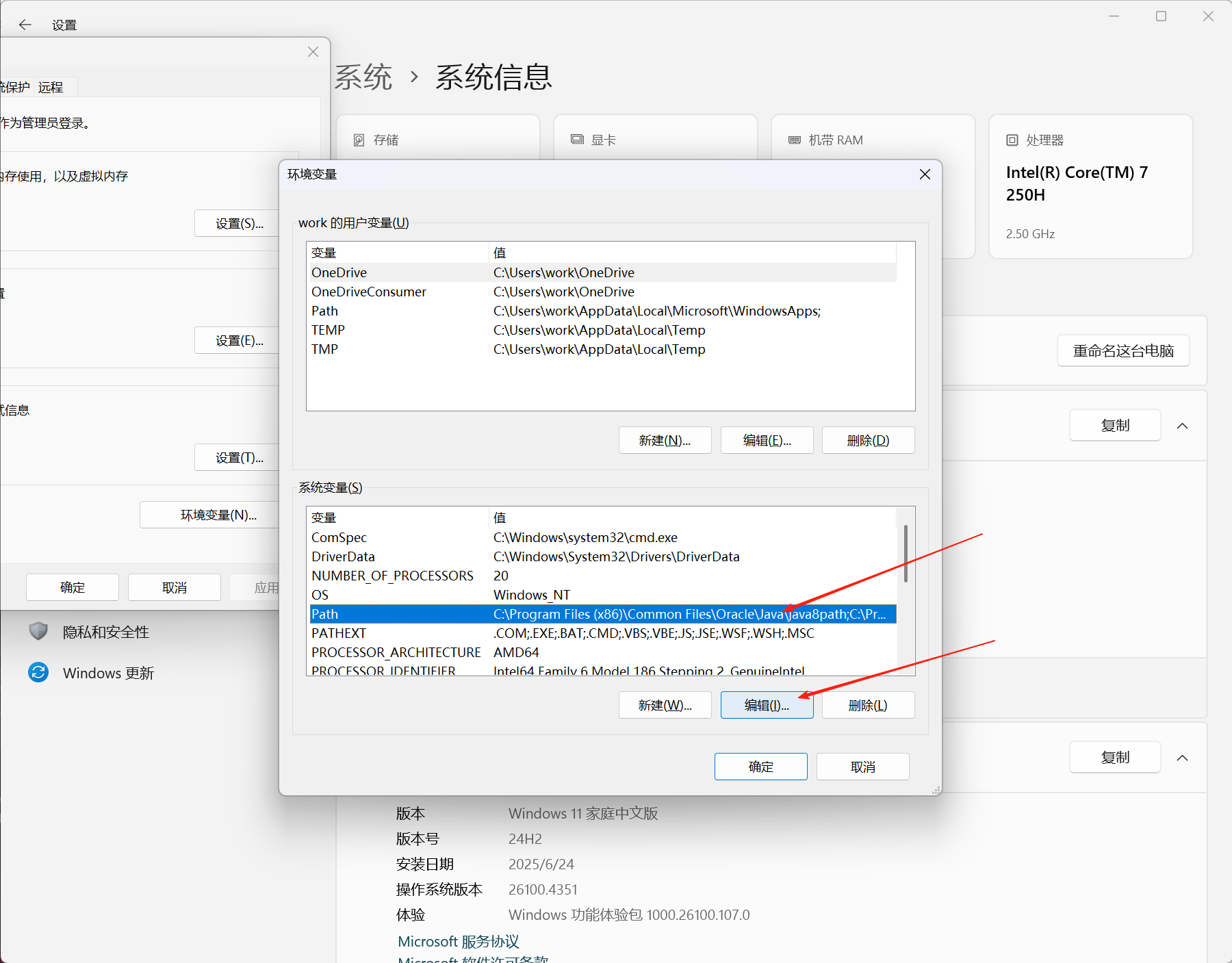Click the 处理器 processor chip icon
Screen dimensions: 1232x963
click(1012, 140)
